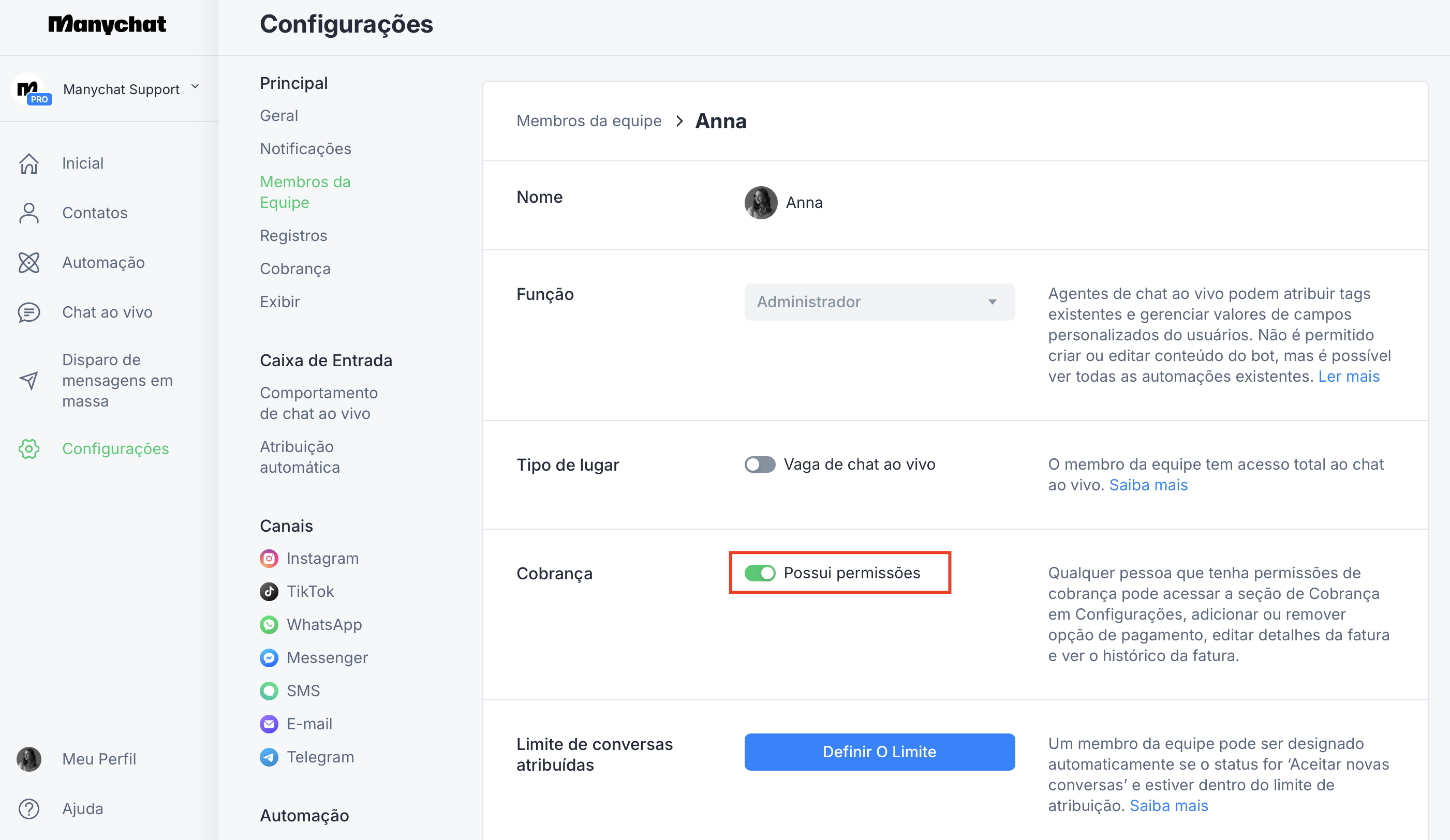The height and width of the screenshot is (840, 1450).
Task: Click the Telegram channel icon
Action: [x=269, y=757]
